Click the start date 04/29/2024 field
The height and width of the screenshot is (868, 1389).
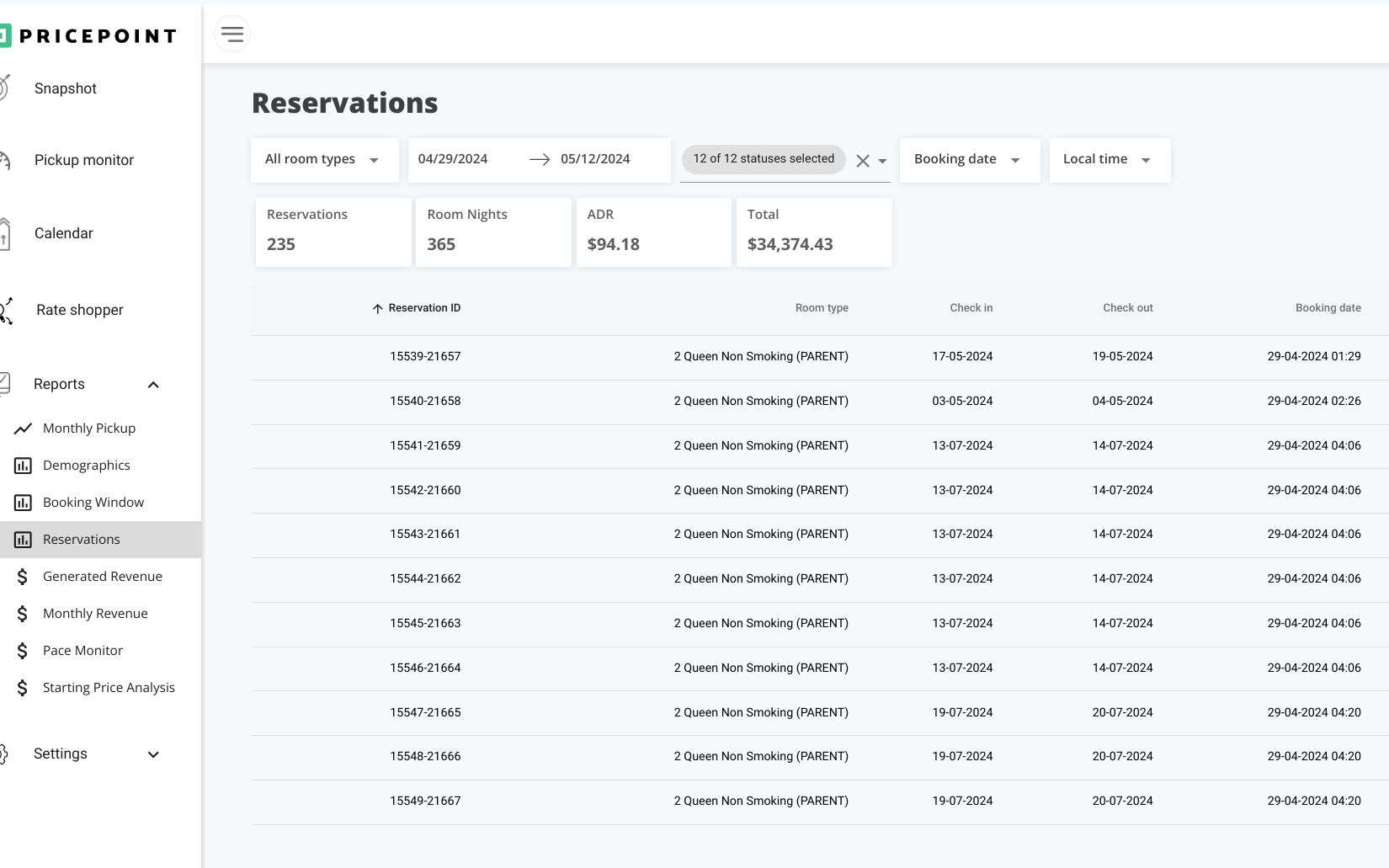453,159
